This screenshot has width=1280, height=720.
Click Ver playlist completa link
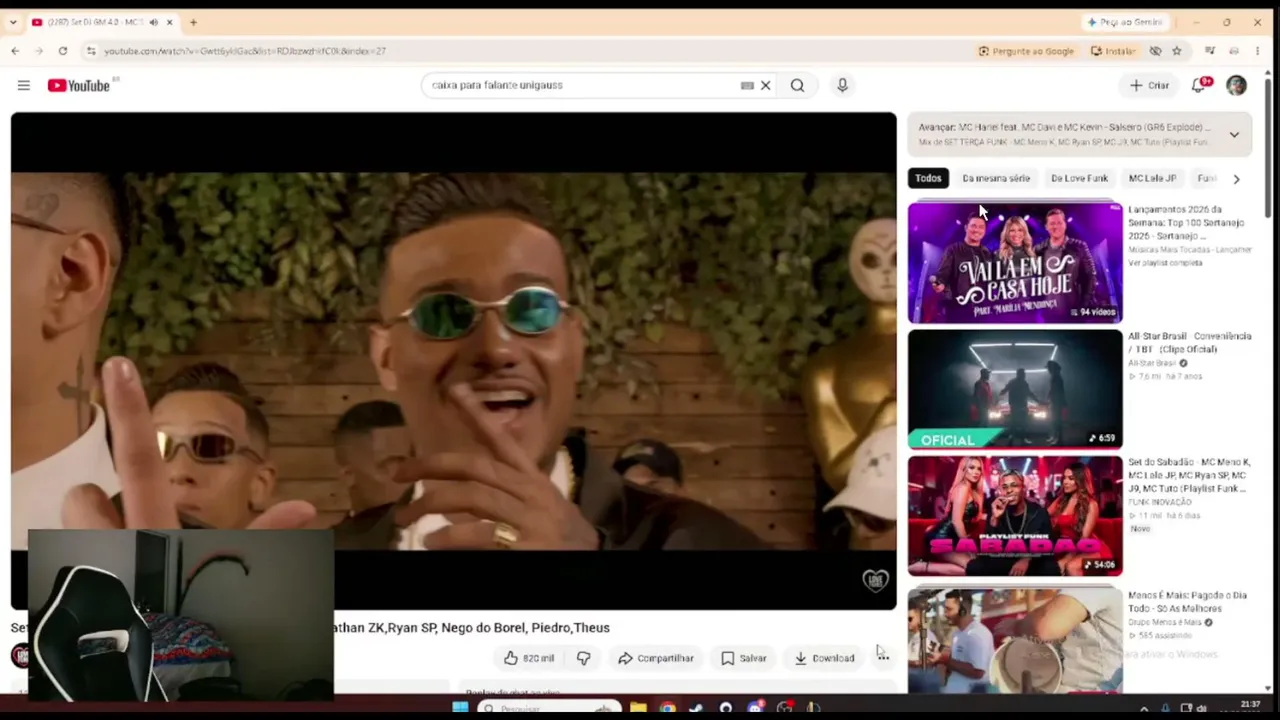[1165, 263]
